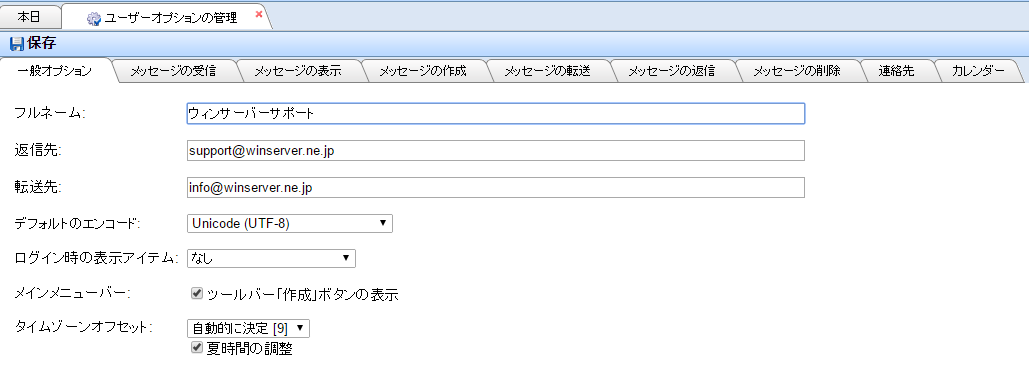This screenshot has height=380, width=1029.
Task: Close the ユーザーオプションの管理 tab
Action: [x=259, y=14]
